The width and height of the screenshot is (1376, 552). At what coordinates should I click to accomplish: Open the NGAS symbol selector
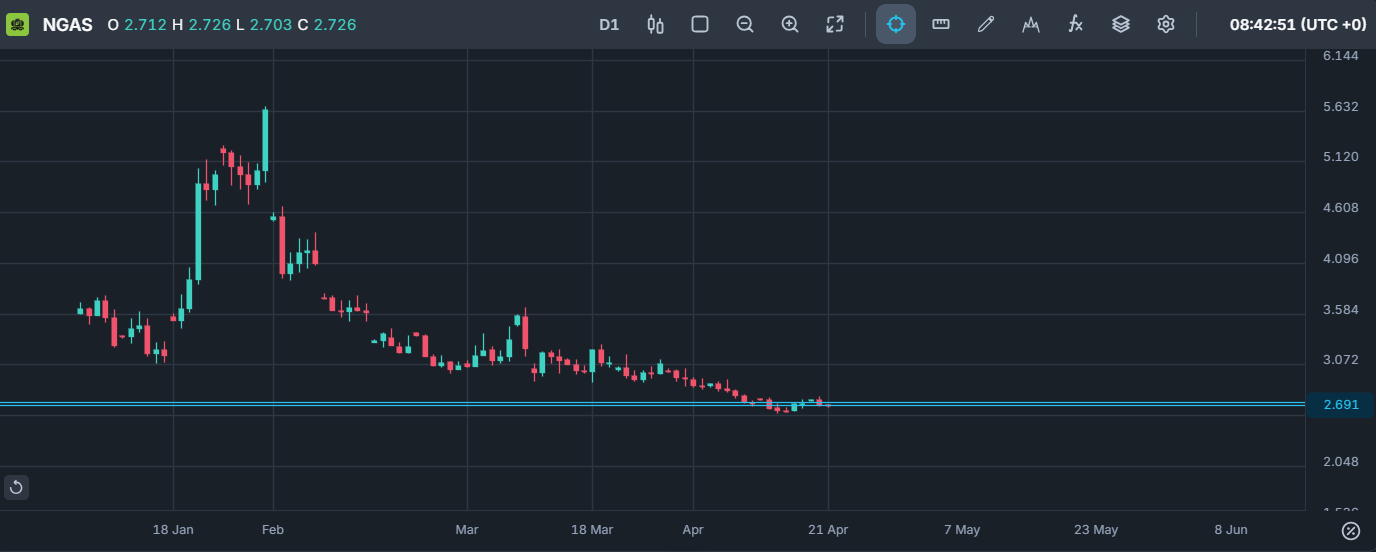tap(67, 24)
